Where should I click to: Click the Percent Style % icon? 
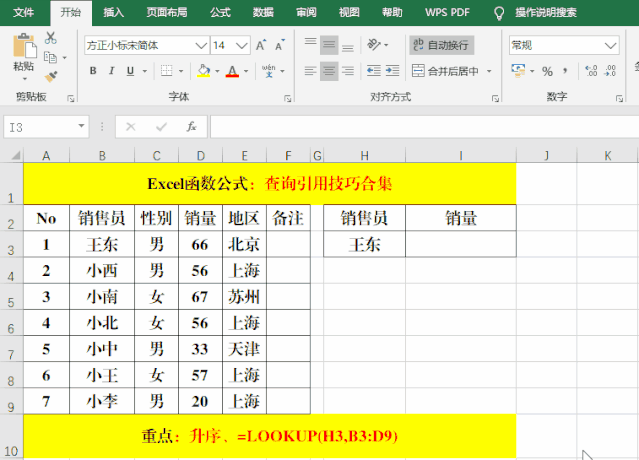point(547,71)
